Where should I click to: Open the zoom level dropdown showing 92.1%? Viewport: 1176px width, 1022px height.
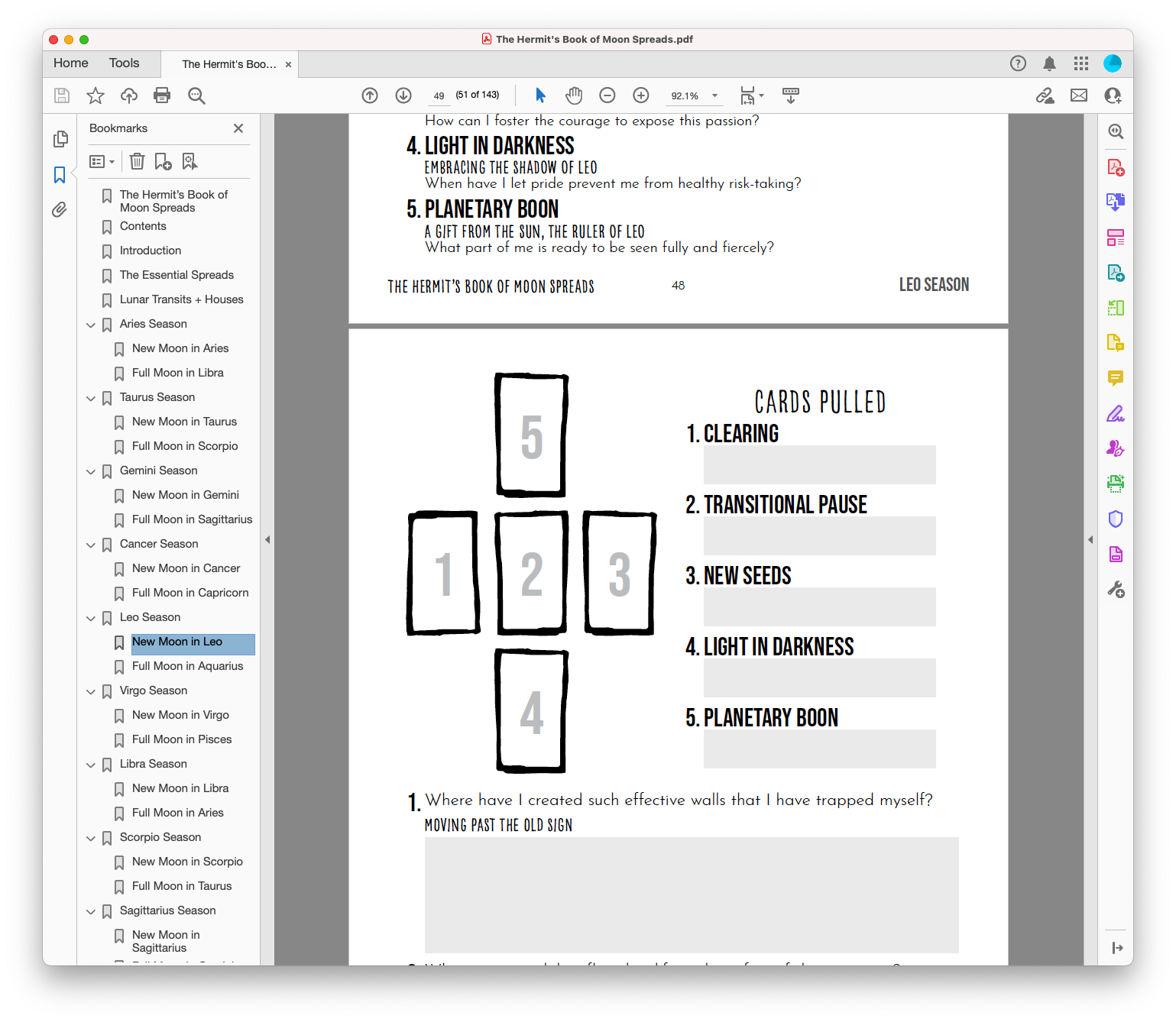point(713,95)
